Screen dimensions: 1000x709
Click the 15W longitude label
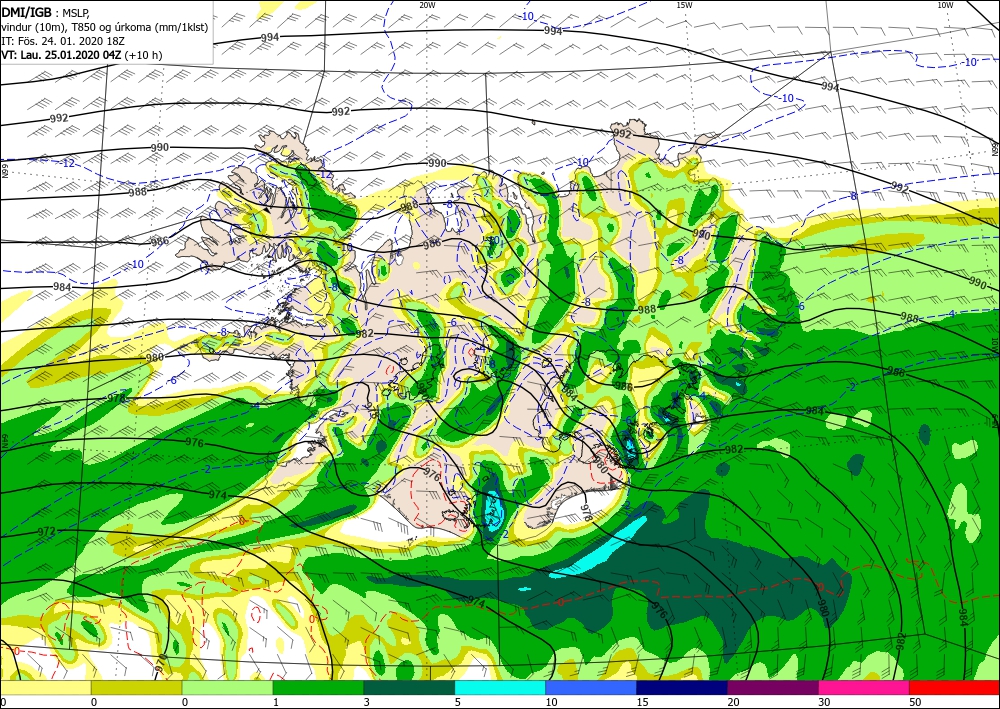(684, 5)
